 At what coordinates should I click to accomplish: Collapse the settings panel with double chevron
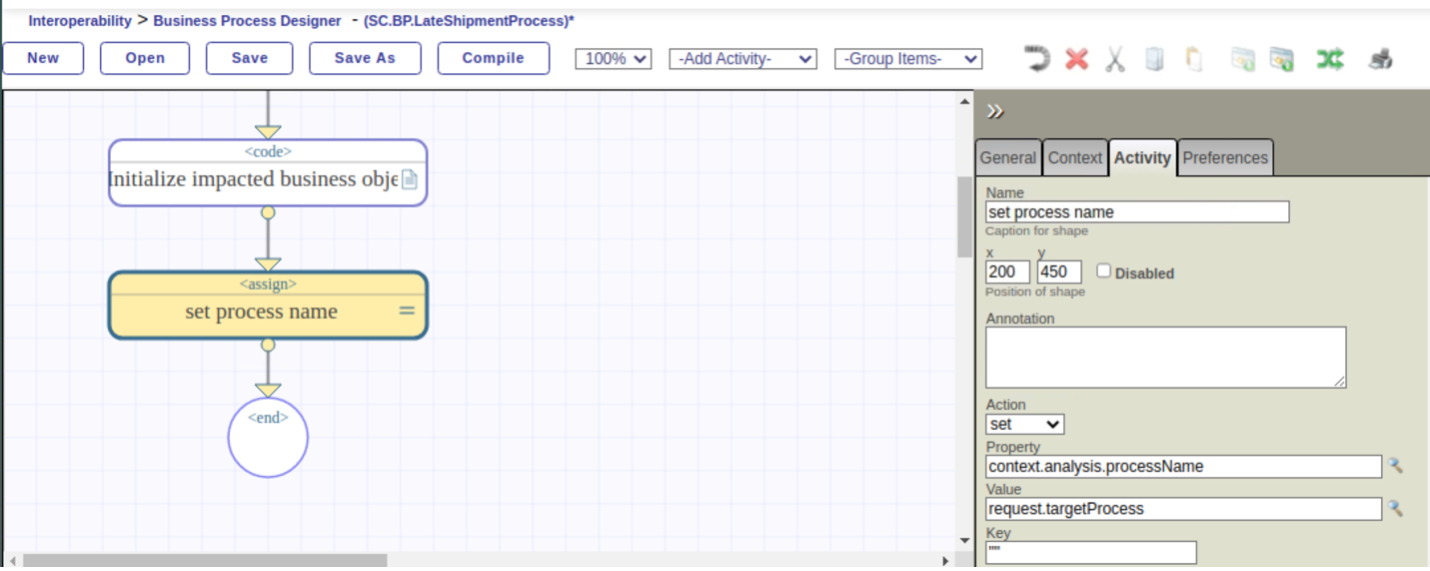click(995, 111)
